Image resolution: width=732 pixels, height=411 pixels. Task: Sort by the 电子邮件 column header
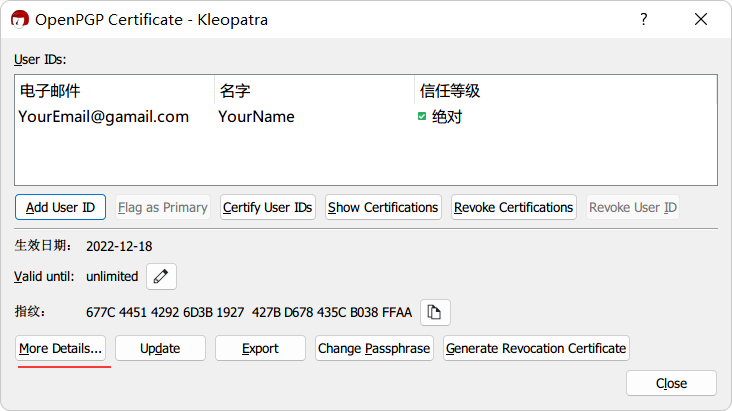coord(114,91)
